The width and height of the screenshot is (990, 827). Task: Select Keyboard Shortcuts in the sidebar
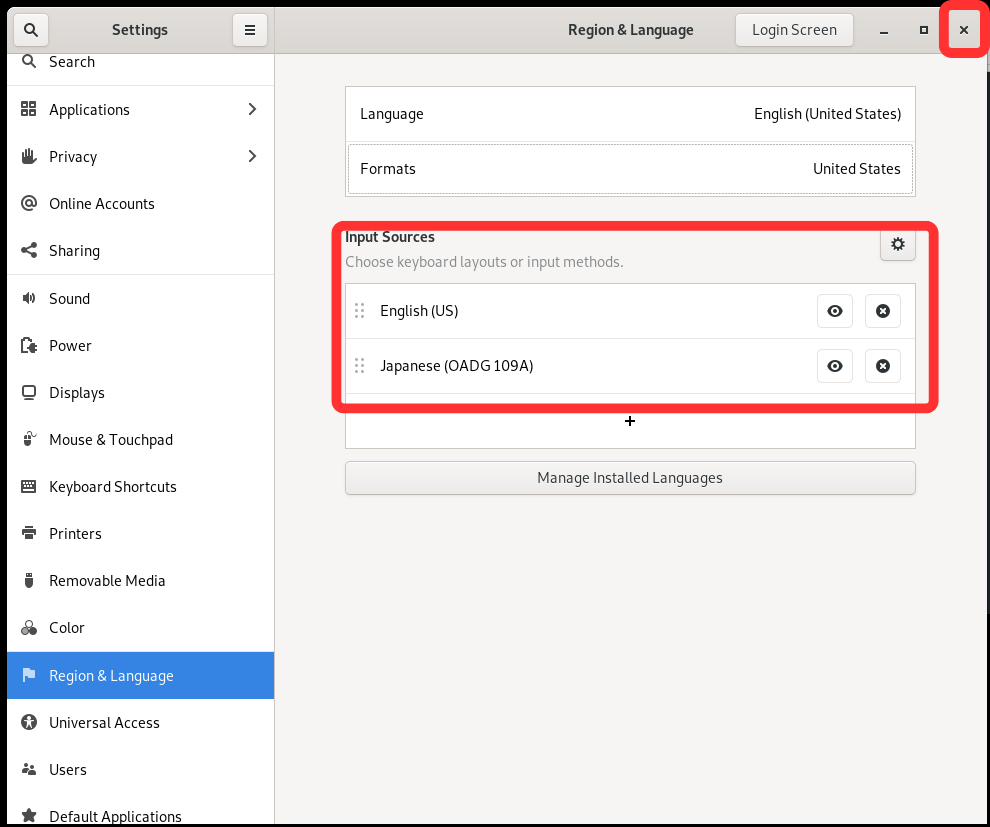[x=112, y=487]
